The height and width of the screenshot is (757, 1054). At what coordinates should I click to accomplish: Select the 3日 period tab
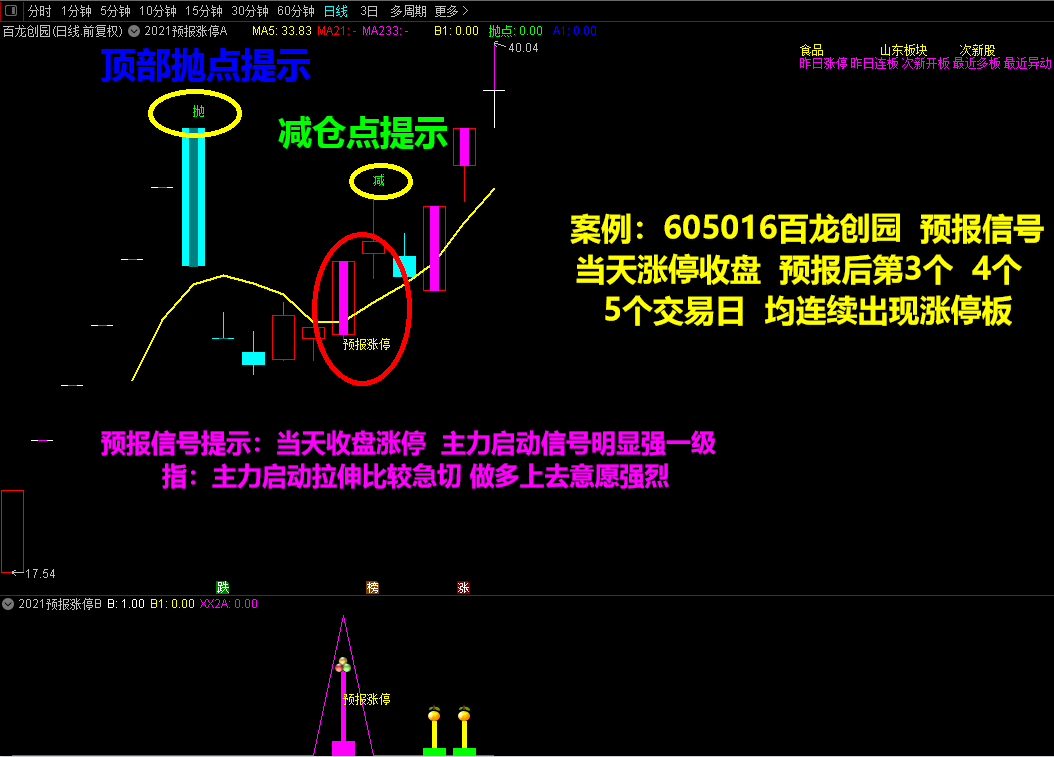tap(369, 11)
